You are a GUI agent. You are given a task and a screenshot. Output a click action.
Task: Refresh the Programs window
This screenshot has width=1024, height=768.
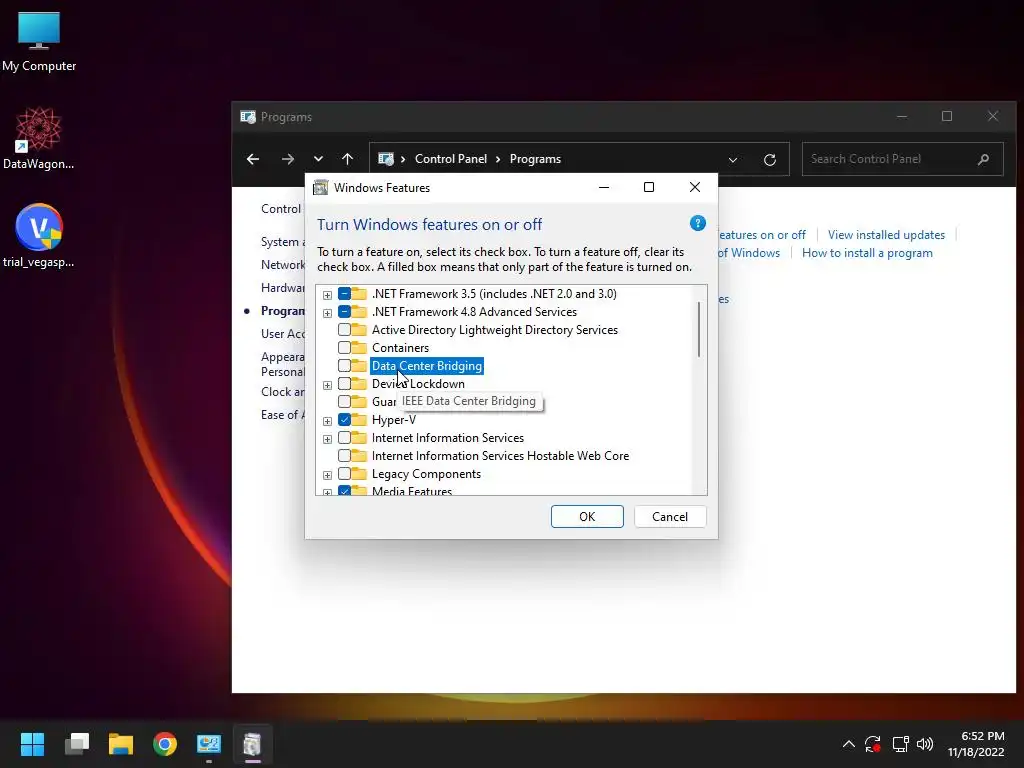point(770,159)
